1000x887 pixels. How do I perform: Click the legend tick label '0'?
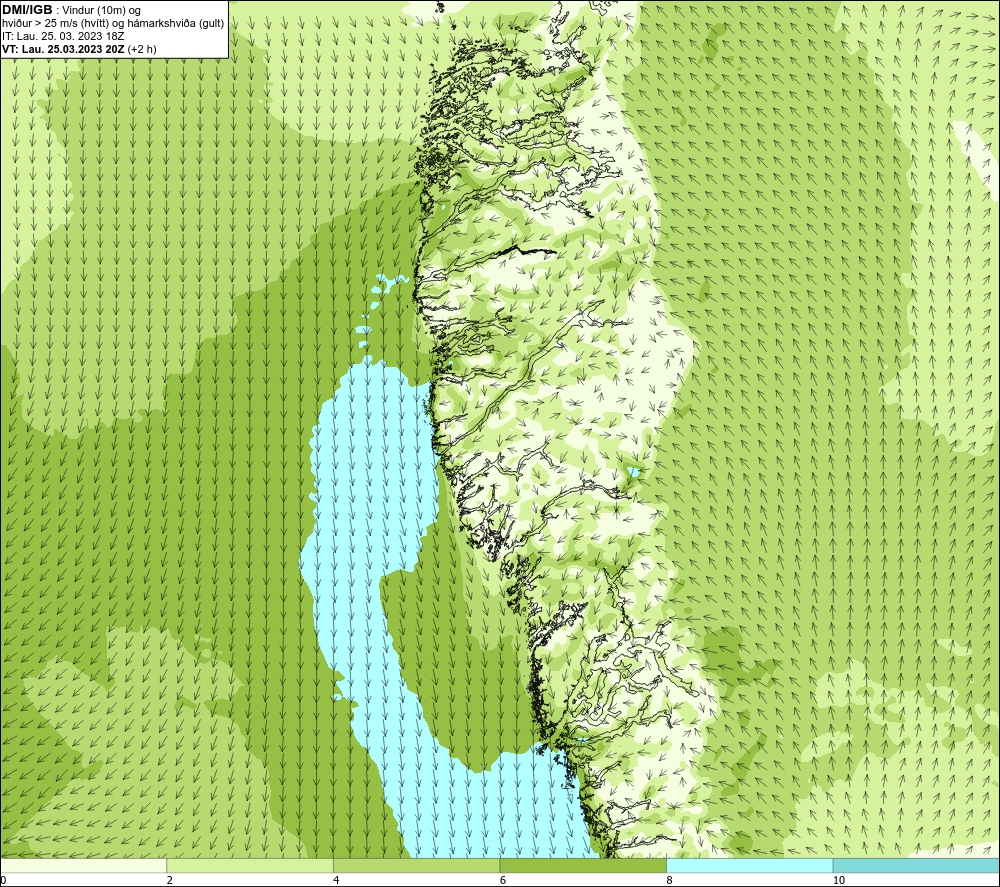tap(3, 880)
